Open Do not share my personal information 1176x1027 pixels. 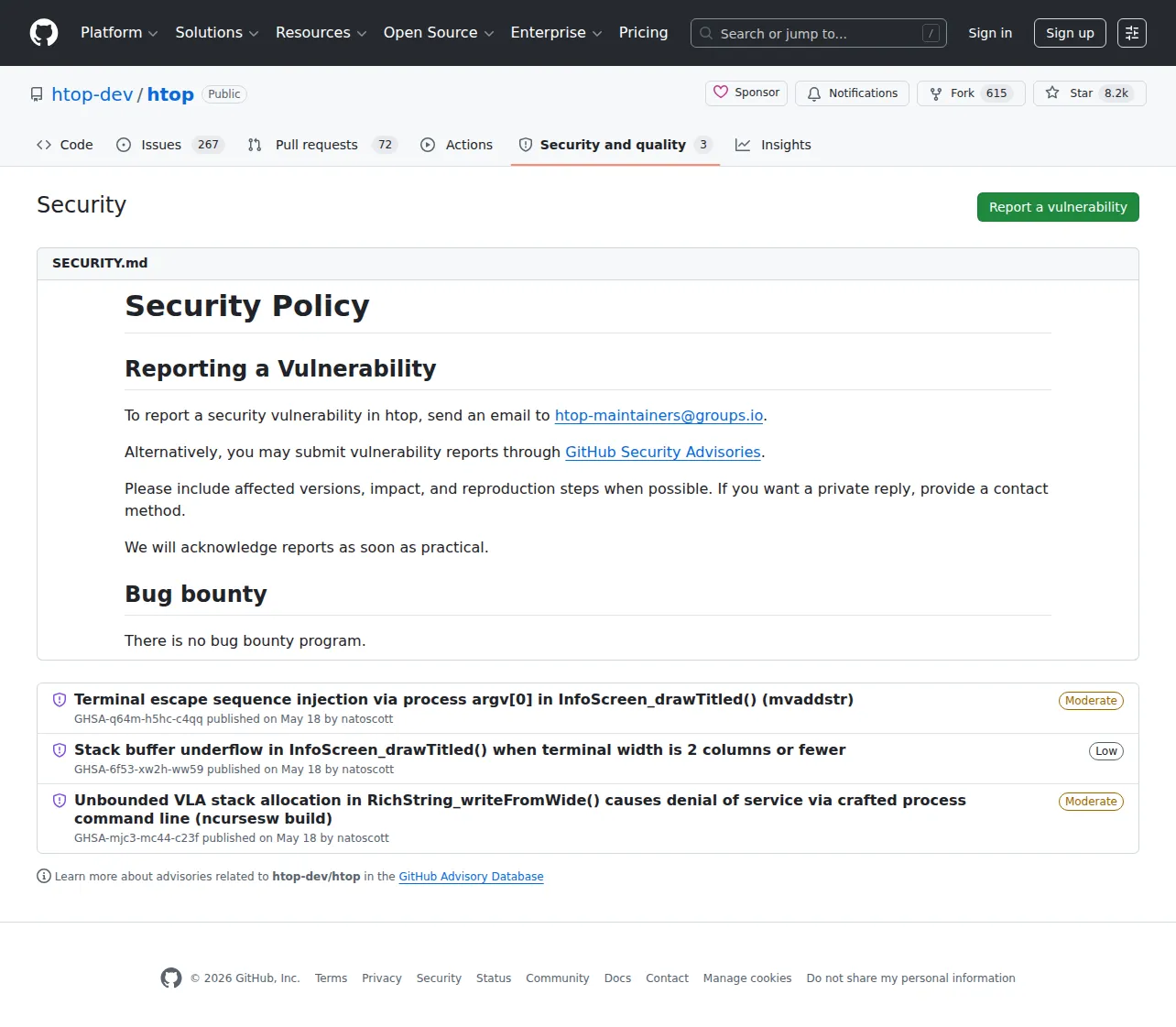[910, 978]
